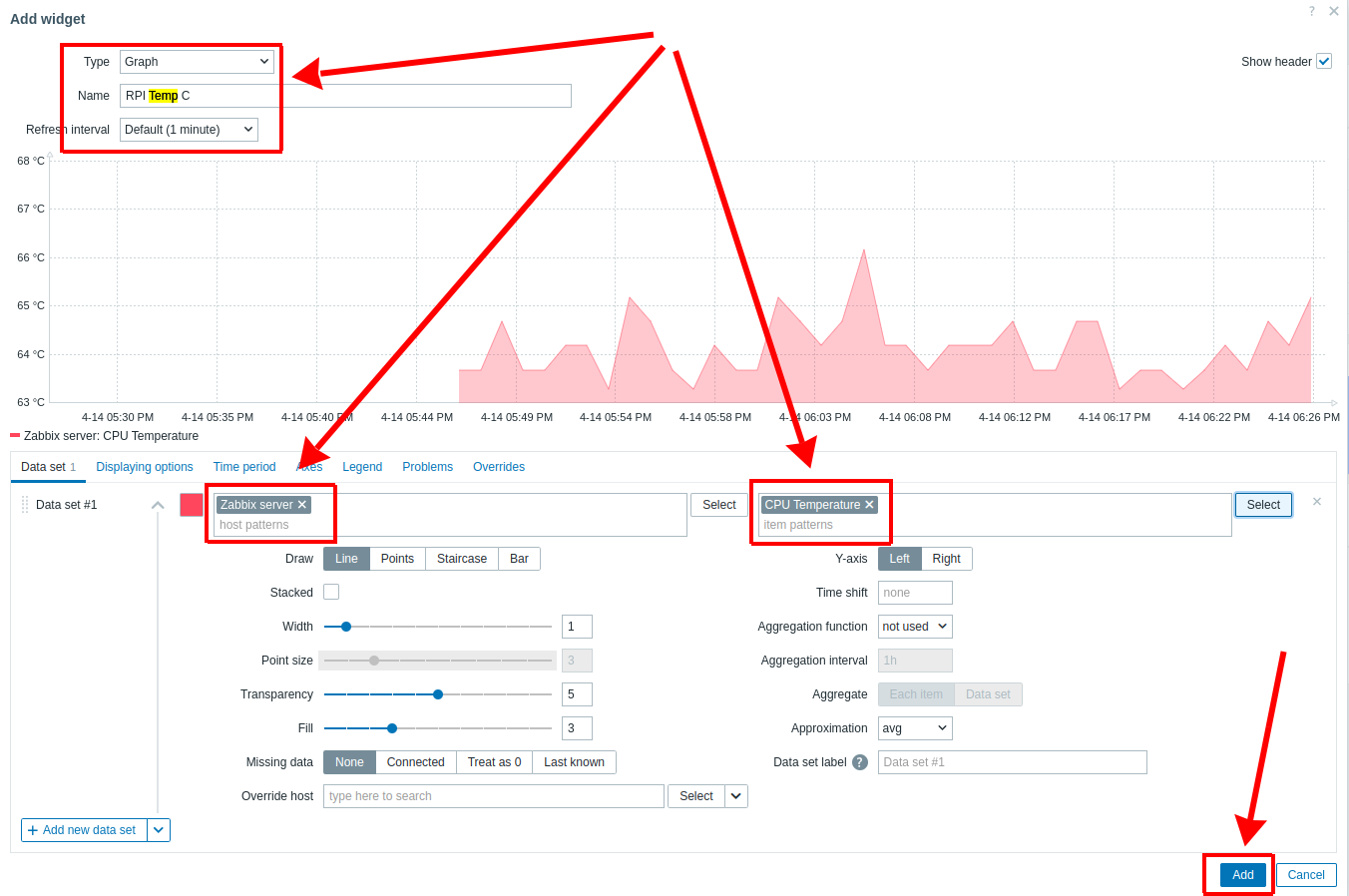The image size is (1349, 896).
Task: Open the widget Type dropdown
Action: (x=197, y=61)
